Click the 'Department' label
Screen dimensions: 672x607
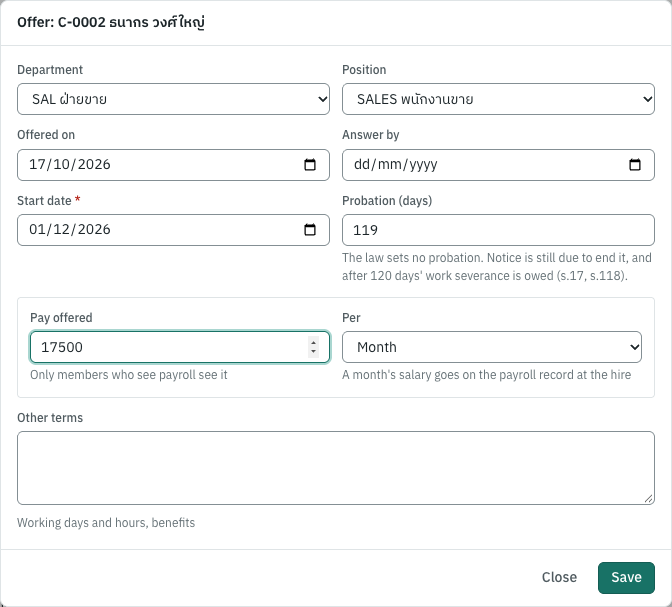[x=50, y=70]
